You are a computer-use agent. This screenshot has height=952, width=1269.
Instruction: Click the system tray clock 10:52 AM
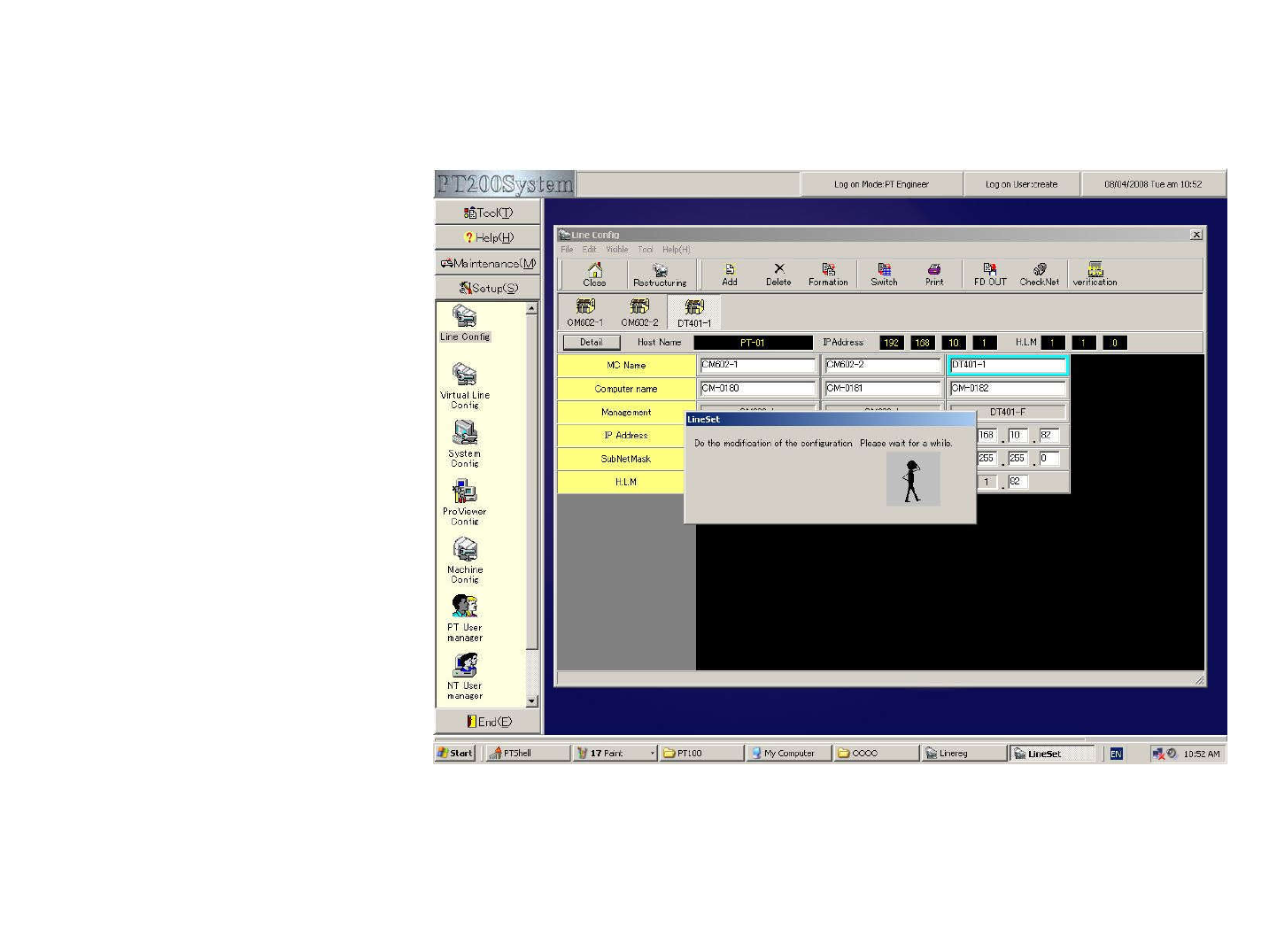pyautogui.click(x=1202, y=755)
